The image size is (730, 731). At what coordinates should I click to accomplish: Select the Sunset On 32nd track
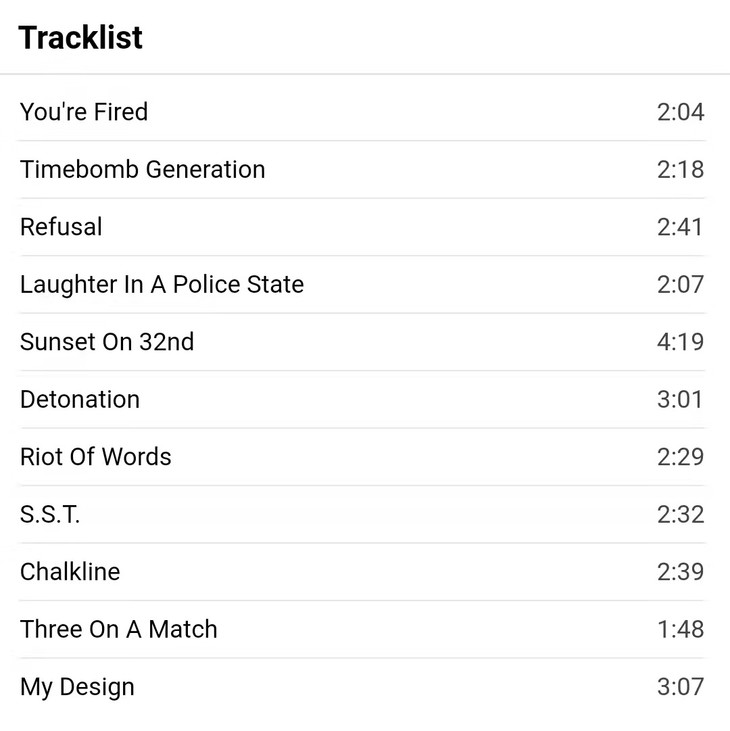point(107,342)
